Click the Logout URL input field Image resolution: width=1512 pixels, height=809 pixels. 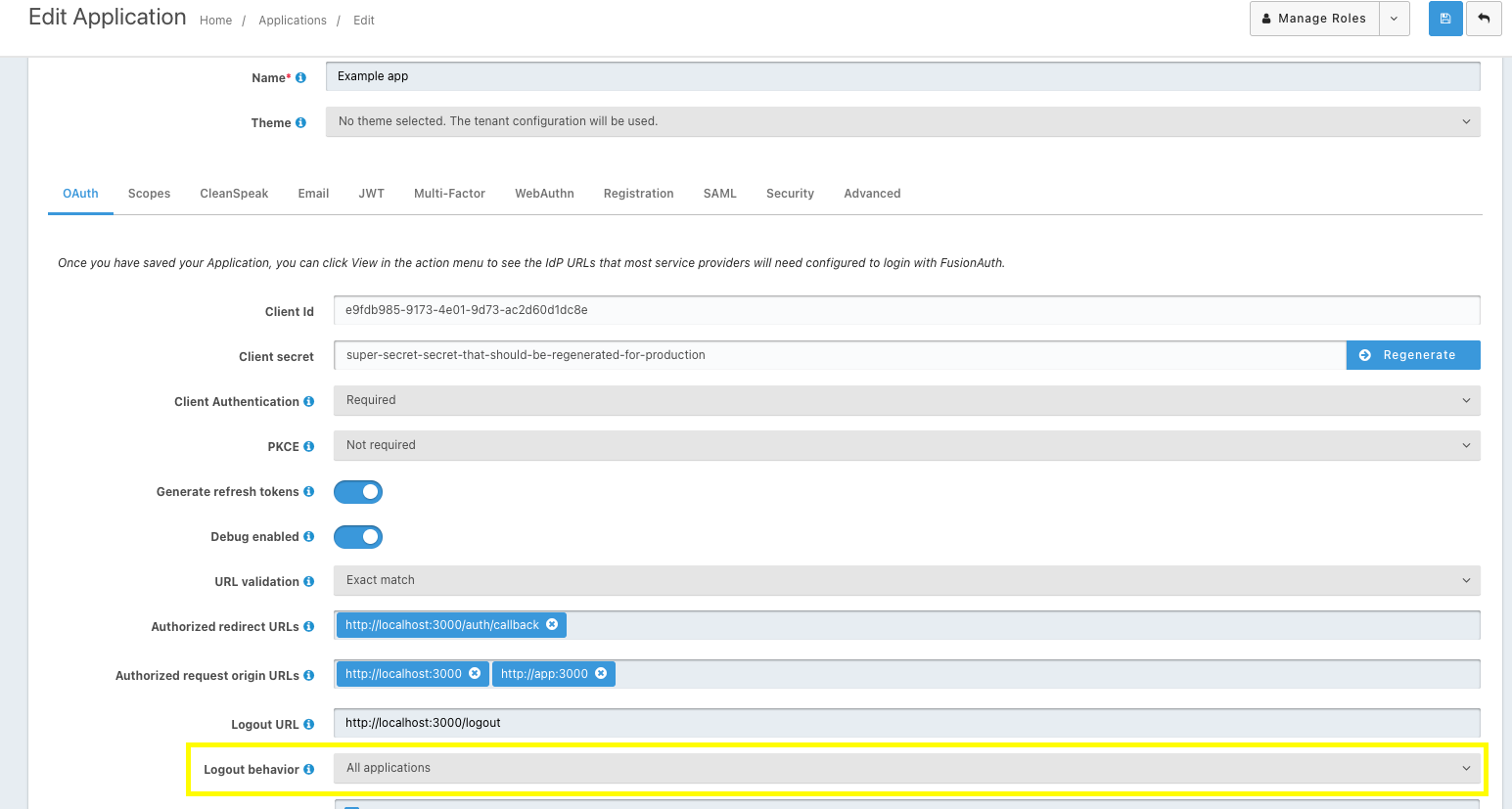pyautogui.click(x=905, y=723)
